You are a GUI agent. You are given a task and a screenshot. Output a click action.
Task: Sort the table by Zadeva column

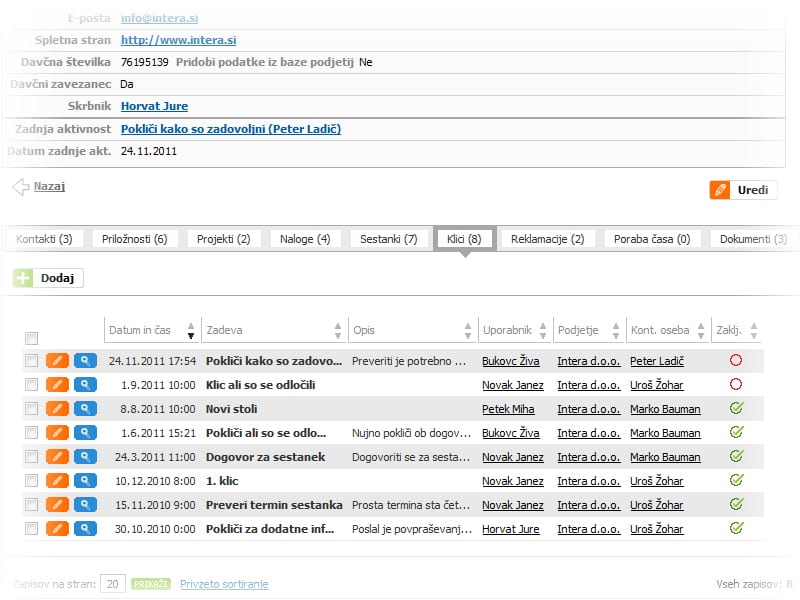(335, 330)
